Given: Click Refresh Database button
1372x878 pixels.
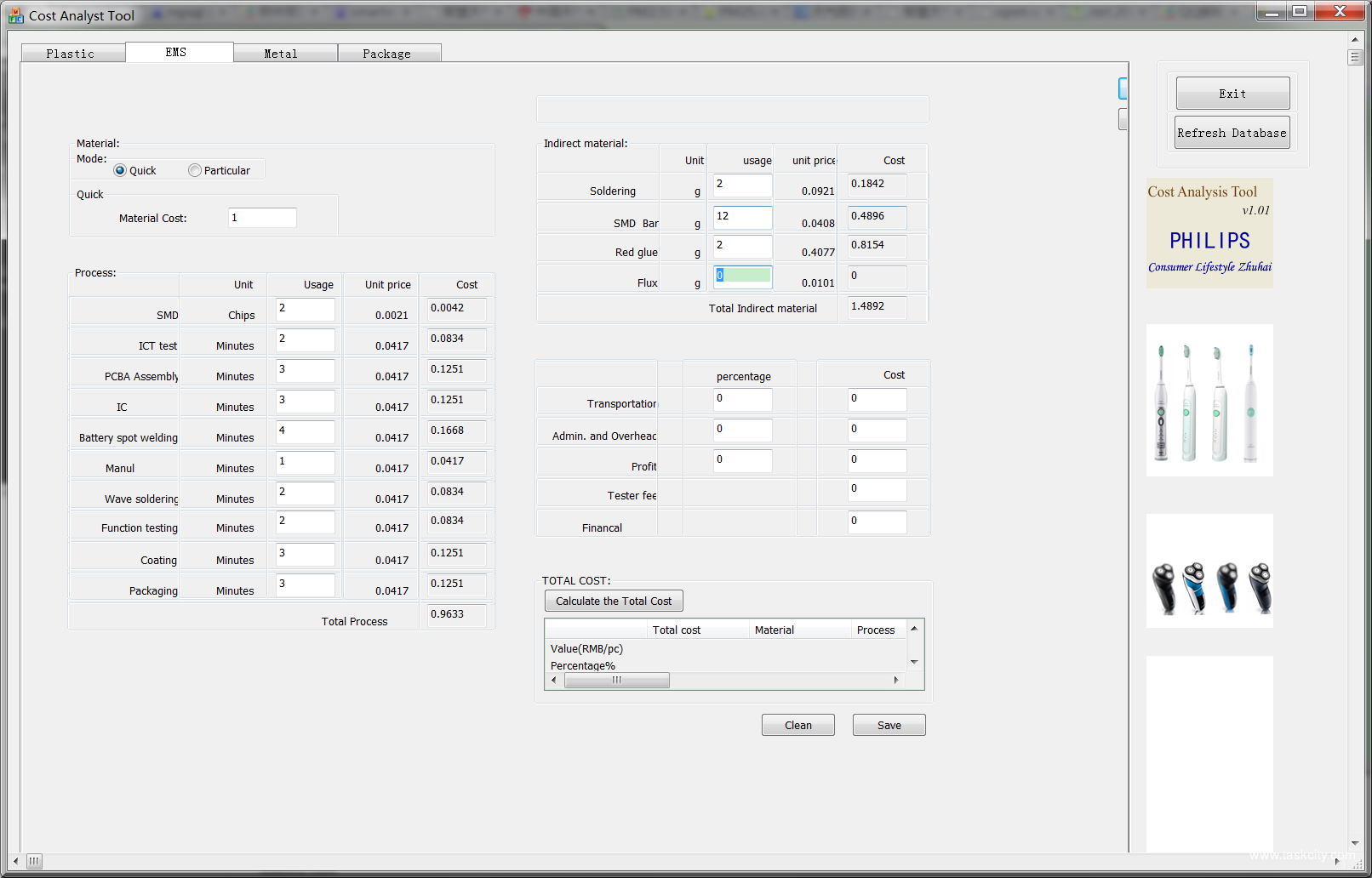Looking at the screenshot, I should coord(1232,133).
